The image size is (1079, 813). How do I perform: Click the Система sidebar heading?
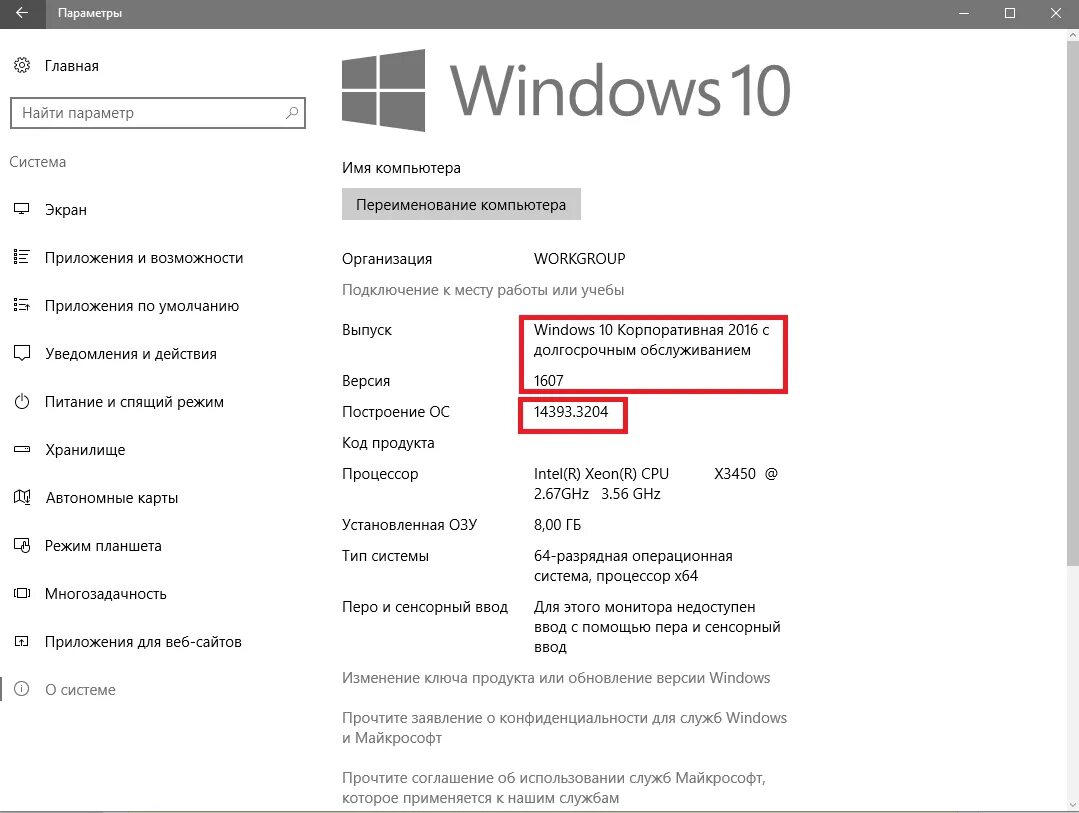pyautogui.click(x=38, y=162)
